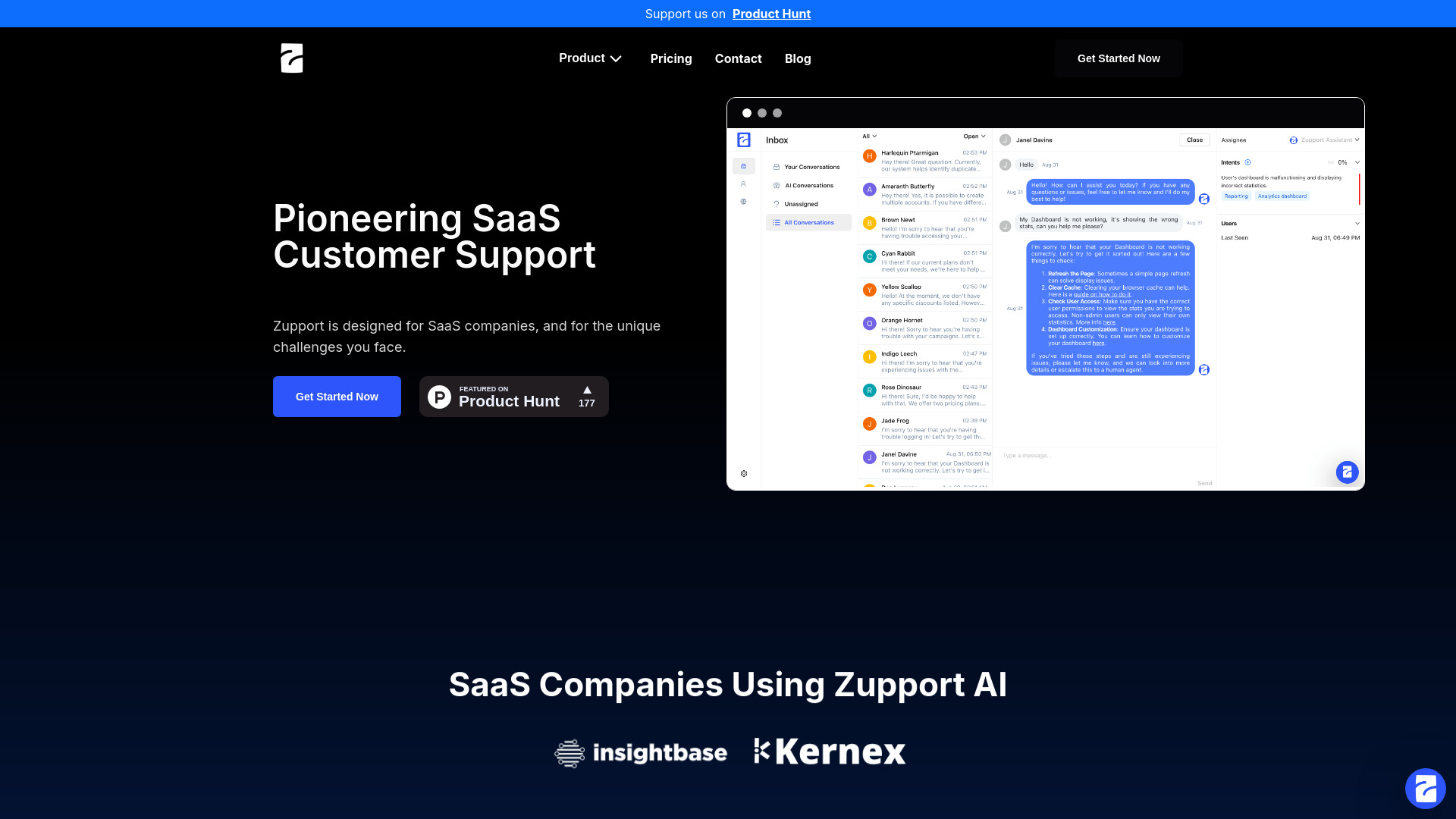Click the inbox panel icon in sidebar

pyautogui.click(x=743, y=166)
